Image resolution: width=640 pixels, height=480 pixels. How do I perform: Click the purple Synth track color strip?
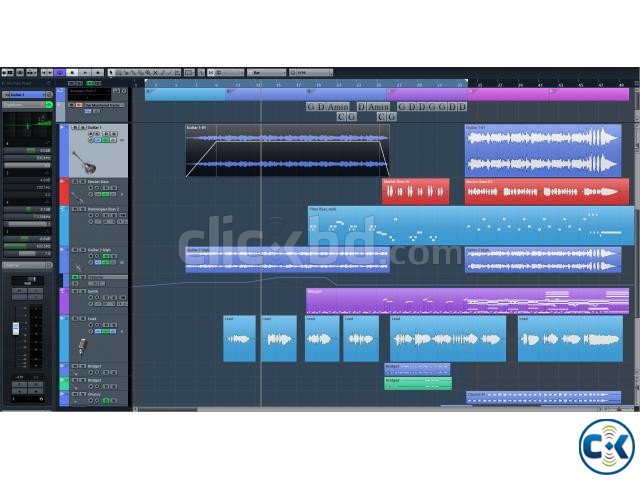tap(64, 301)
